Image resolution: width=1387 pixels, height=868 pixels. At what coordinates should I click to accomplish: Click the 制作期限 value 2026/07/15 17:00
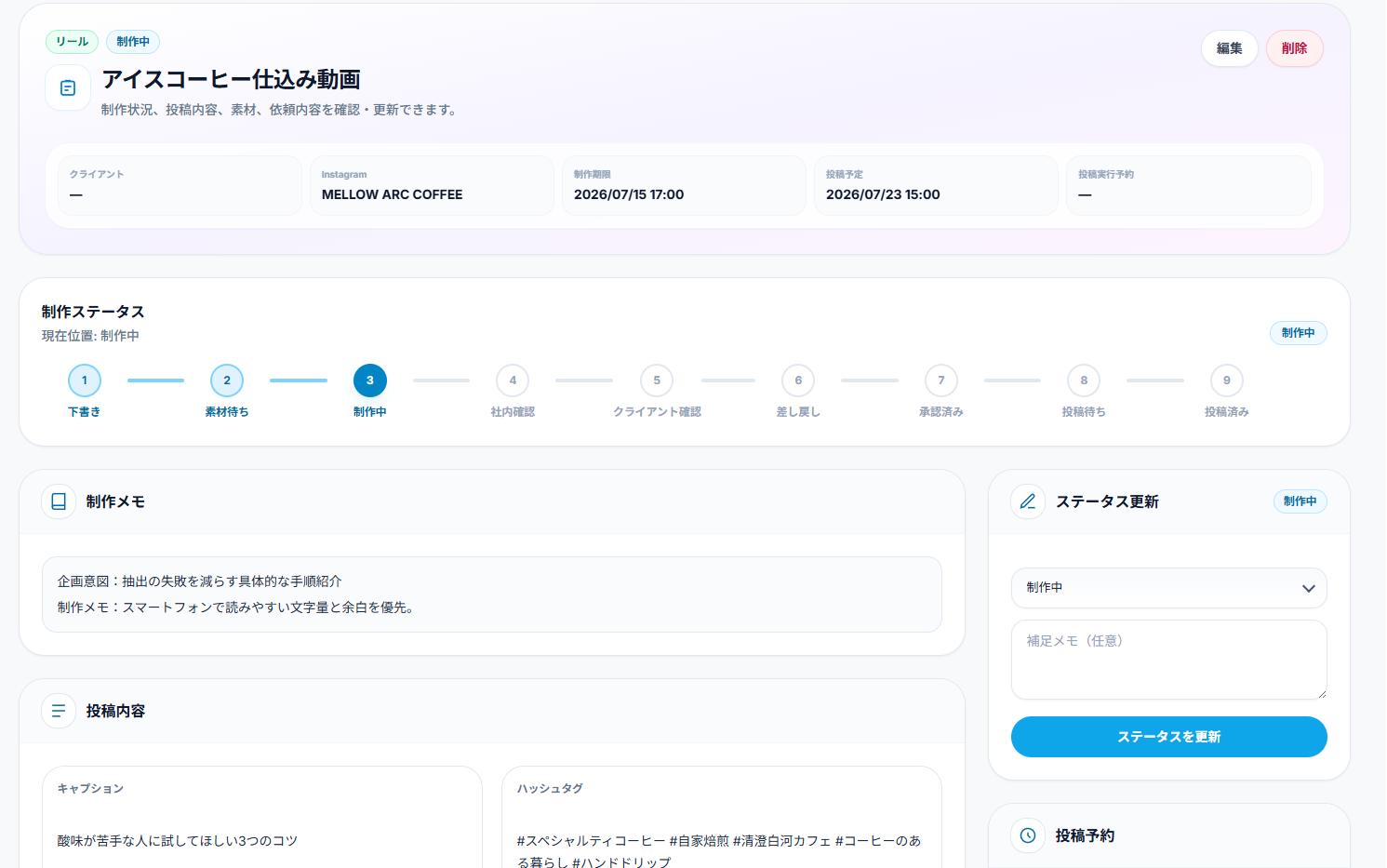629,194
